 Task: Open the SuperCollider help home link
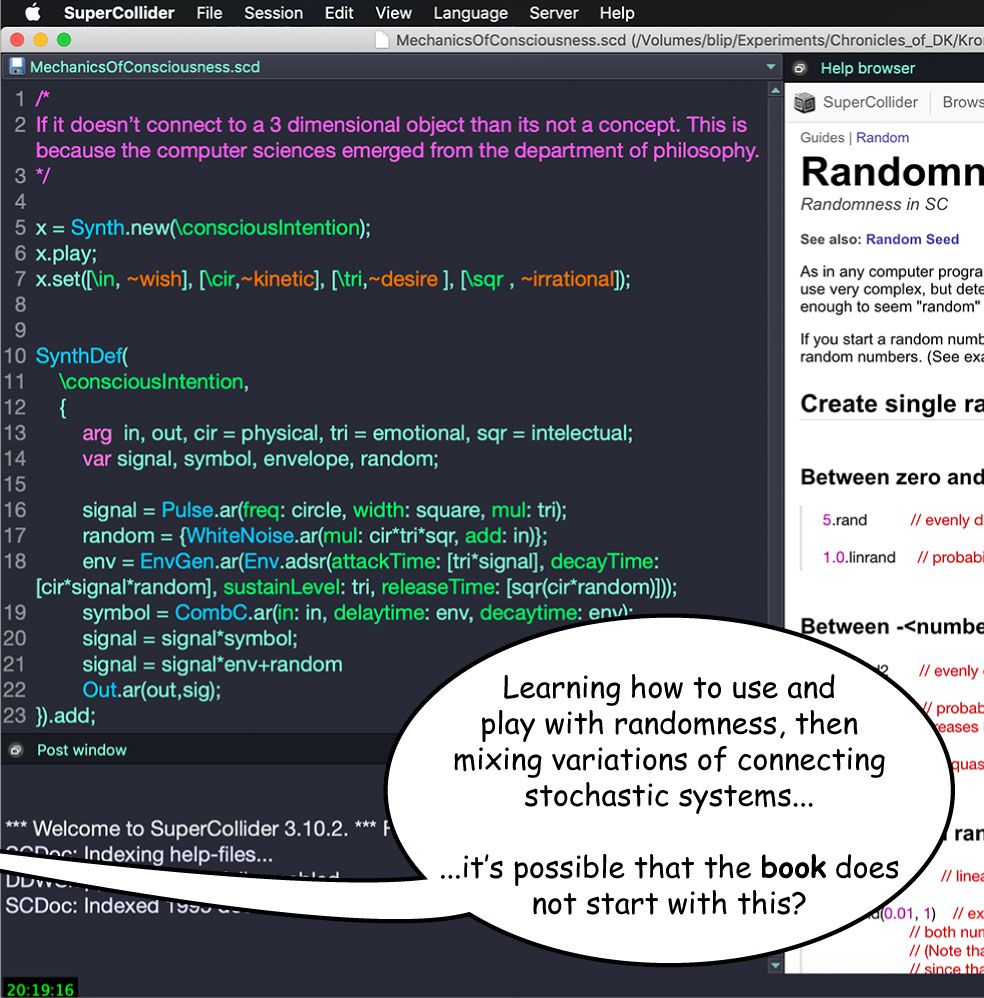point(870,102)
